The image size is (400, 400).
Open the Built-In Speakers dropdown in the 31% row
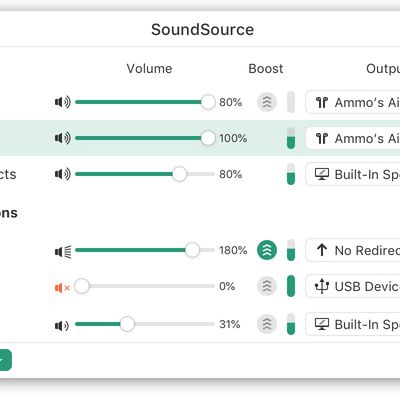click(353, 324)
